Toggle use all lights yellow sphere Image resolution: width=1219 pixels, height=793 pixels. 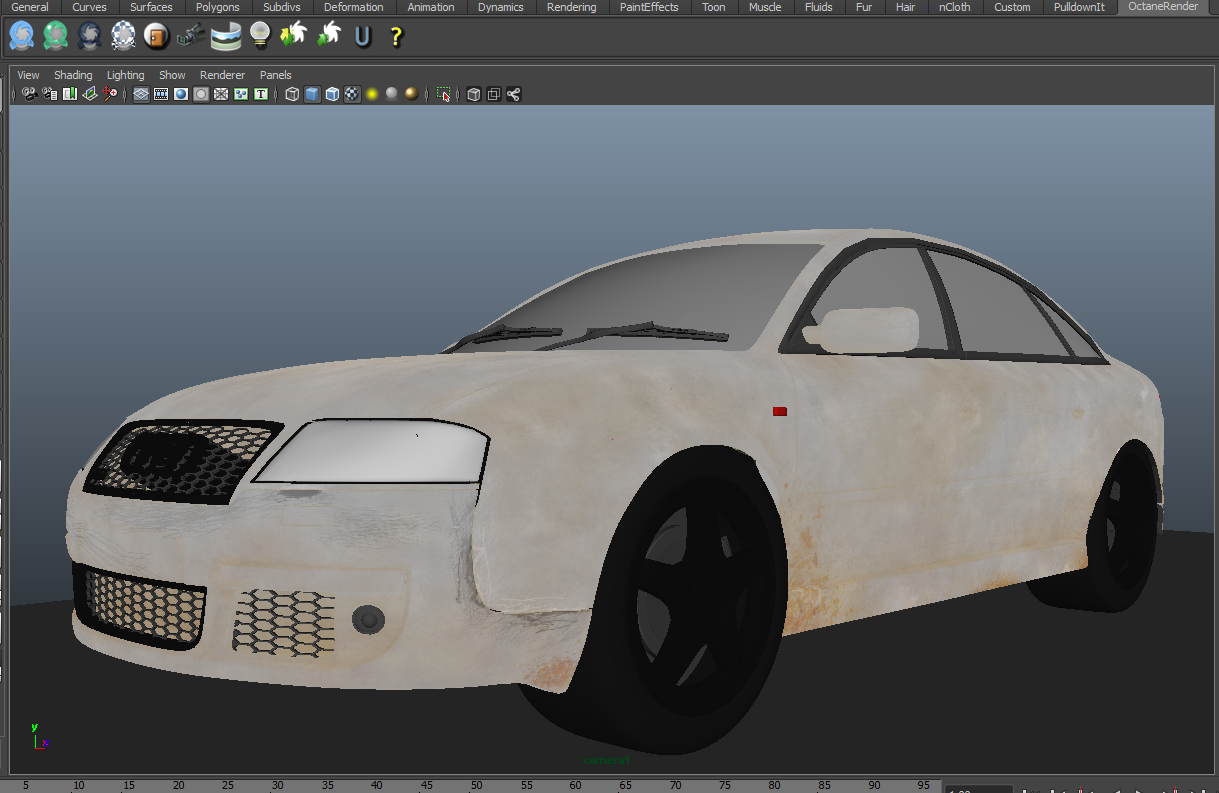[372, 94]
